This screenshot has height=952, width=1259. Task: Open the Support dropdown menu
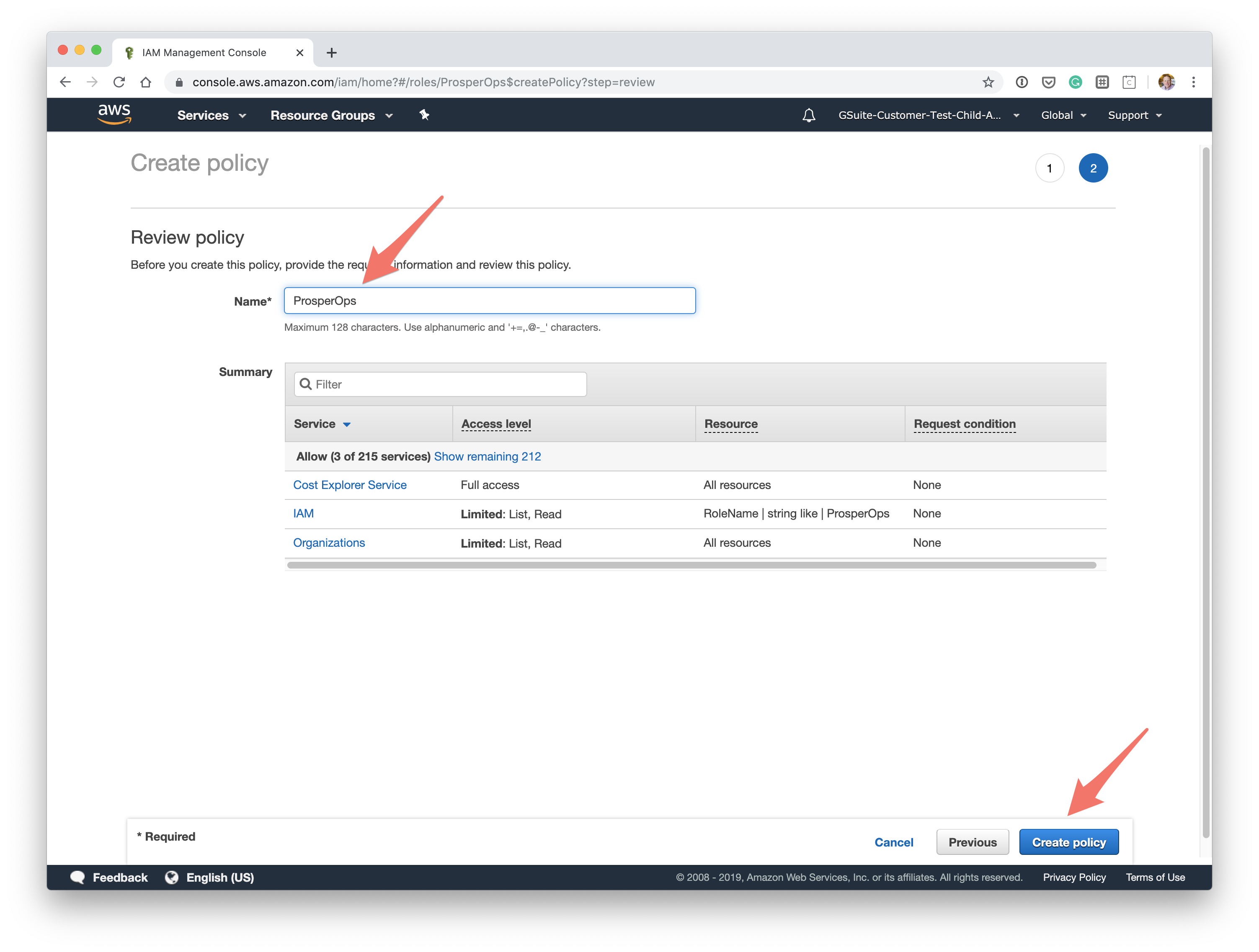1134,116
